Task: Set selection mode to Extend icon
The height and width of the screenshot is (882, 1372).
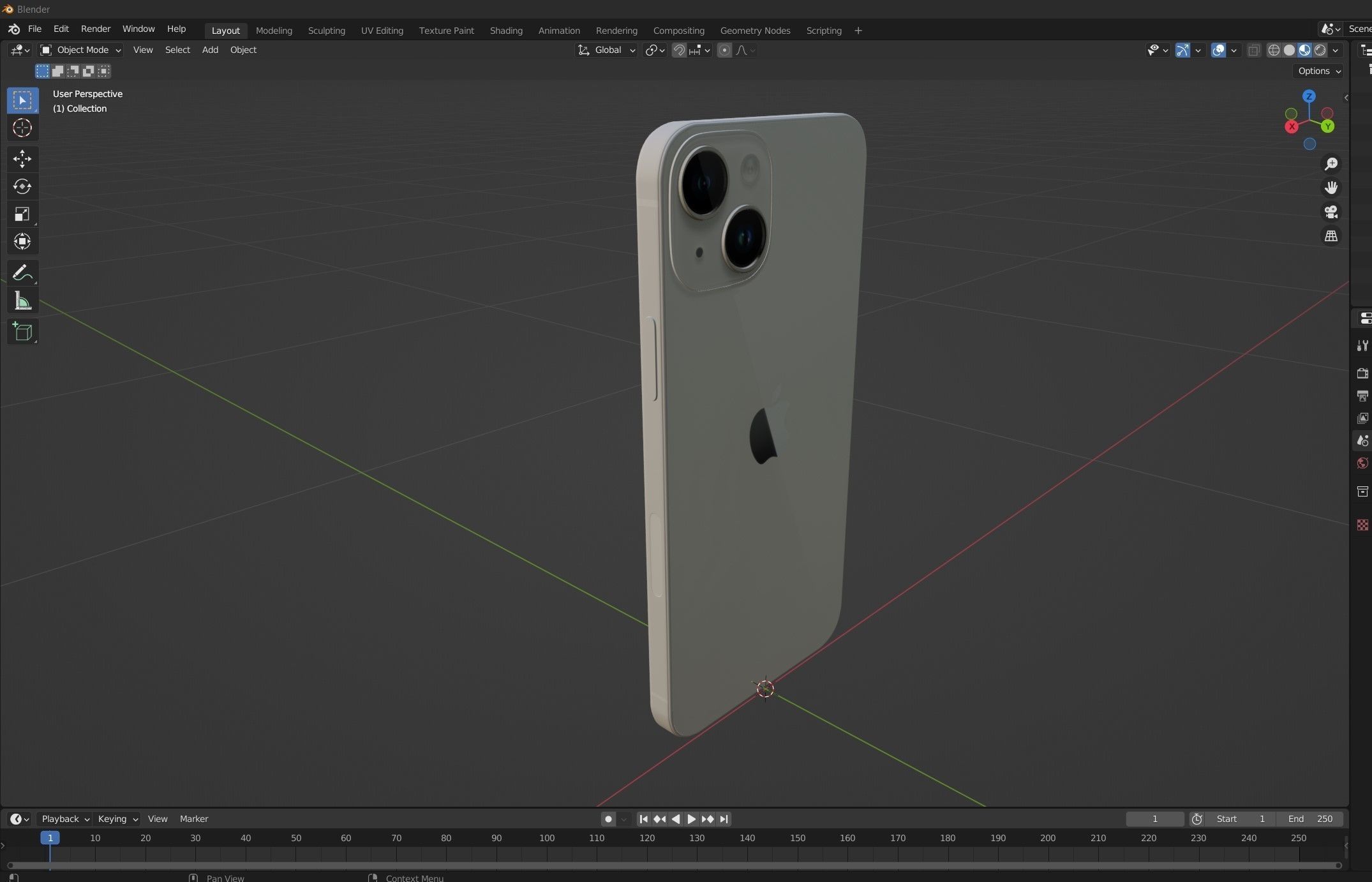Action: click(57, 71)
